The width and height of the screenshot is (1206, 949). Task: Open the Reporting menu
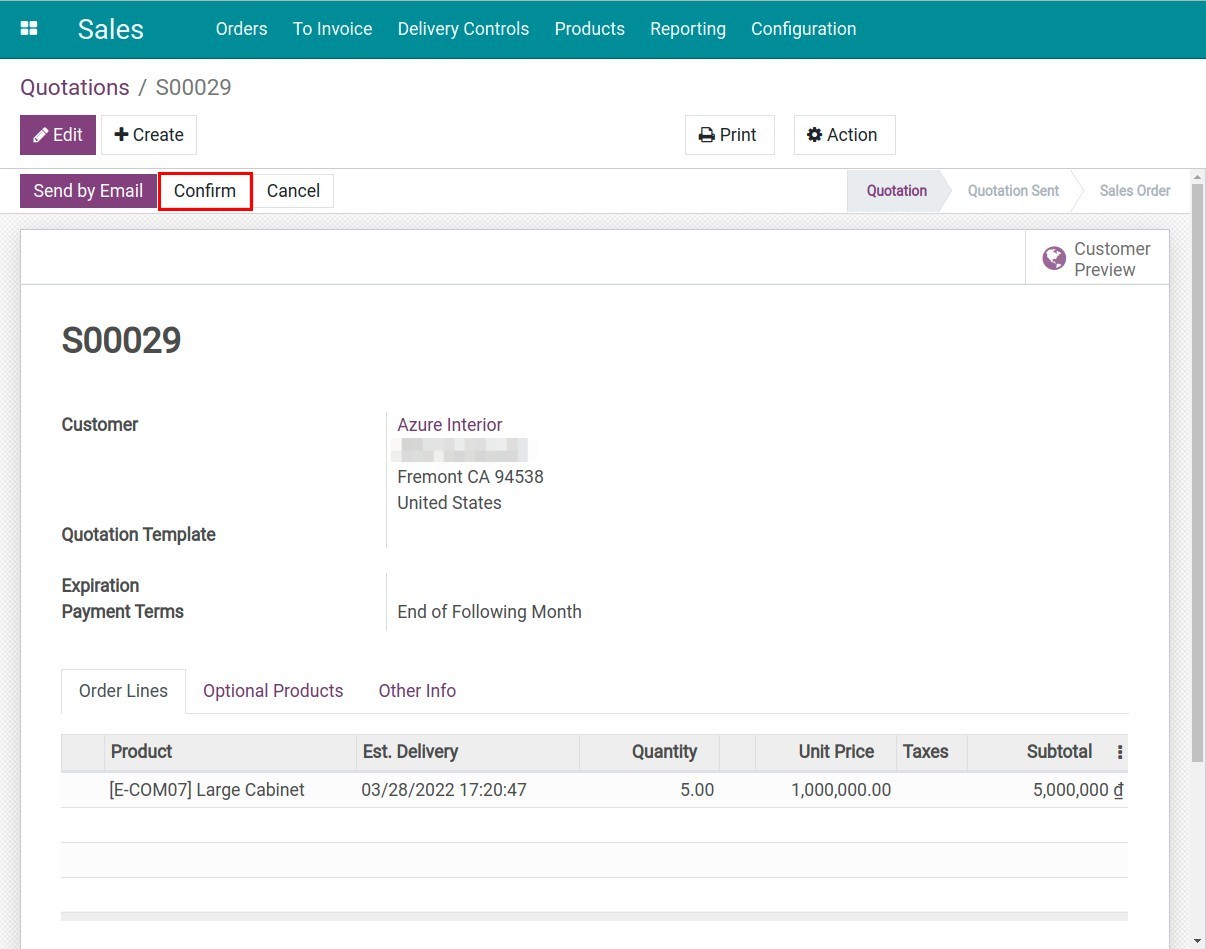688,29
